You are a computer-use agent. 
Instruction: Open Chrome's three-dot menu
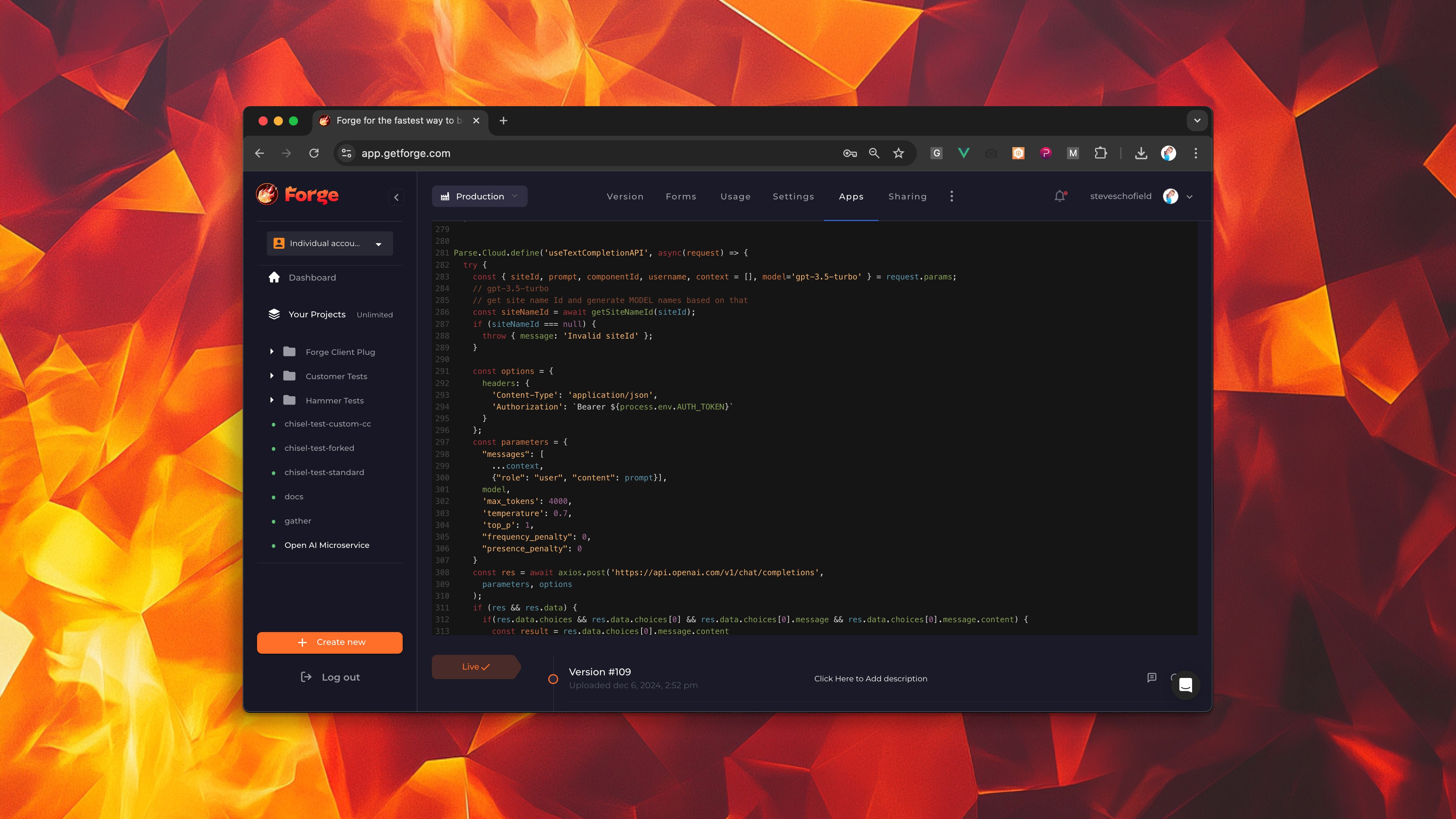pyautogui.click(x=1196, y=153)
